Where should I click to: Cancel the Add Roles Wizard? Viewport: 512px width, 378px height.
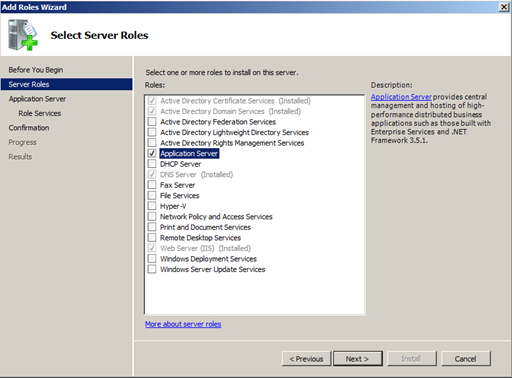466,359
